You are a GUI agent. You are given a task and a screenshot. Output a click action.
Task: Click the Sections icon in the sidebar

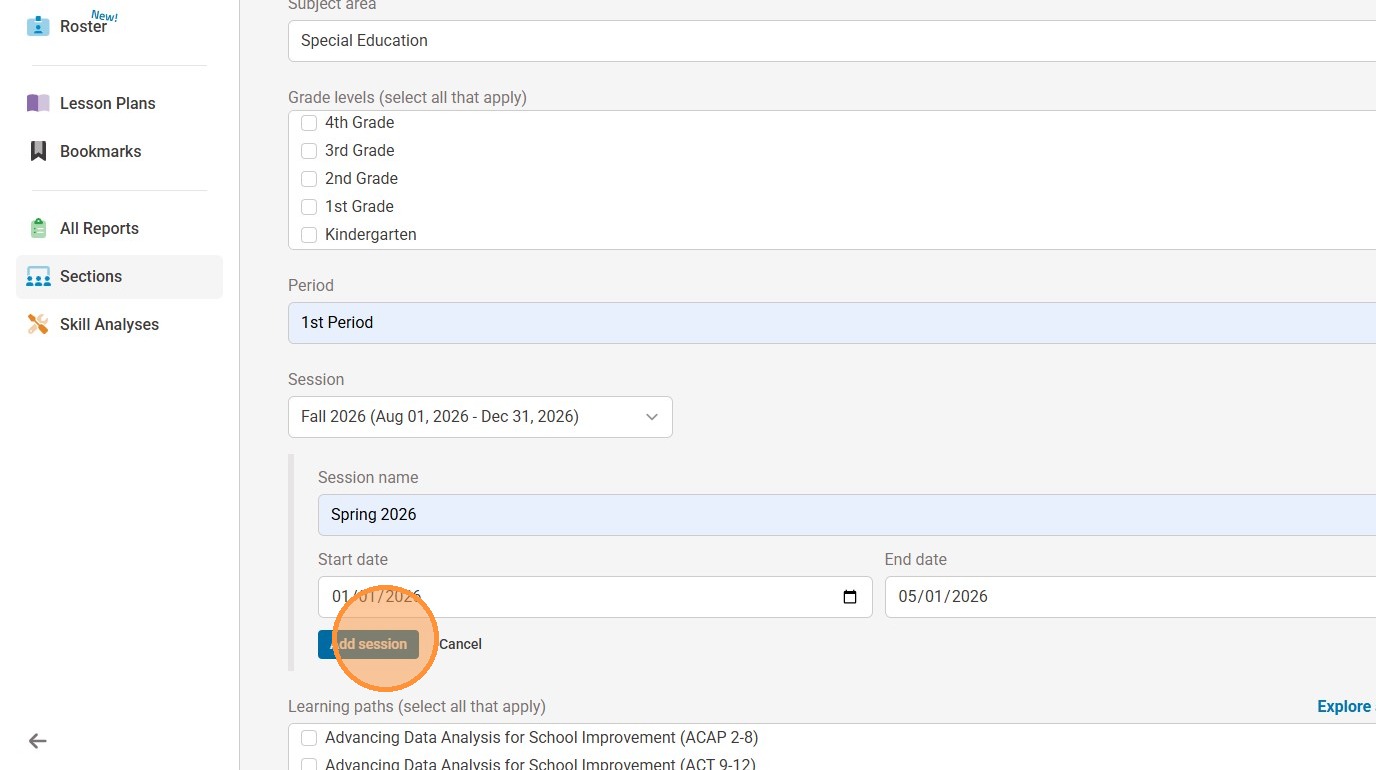point(38,276)
